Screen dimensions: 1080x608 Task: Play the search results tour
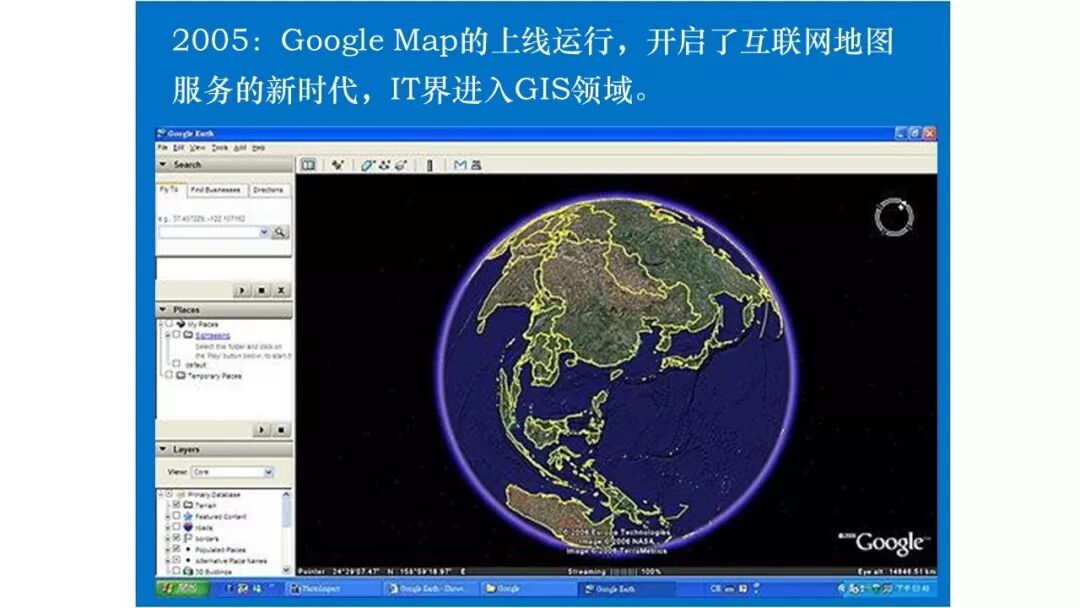242,291
